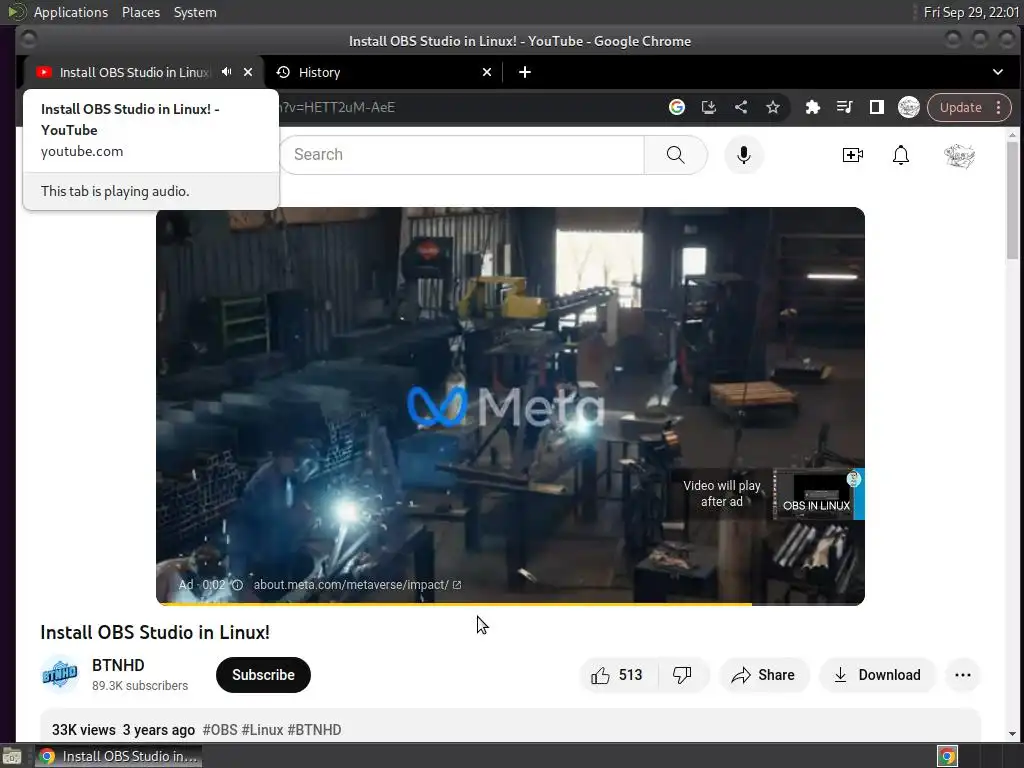Click the OBS IN LINUX video thumbnail

click(x=818, y=494)
